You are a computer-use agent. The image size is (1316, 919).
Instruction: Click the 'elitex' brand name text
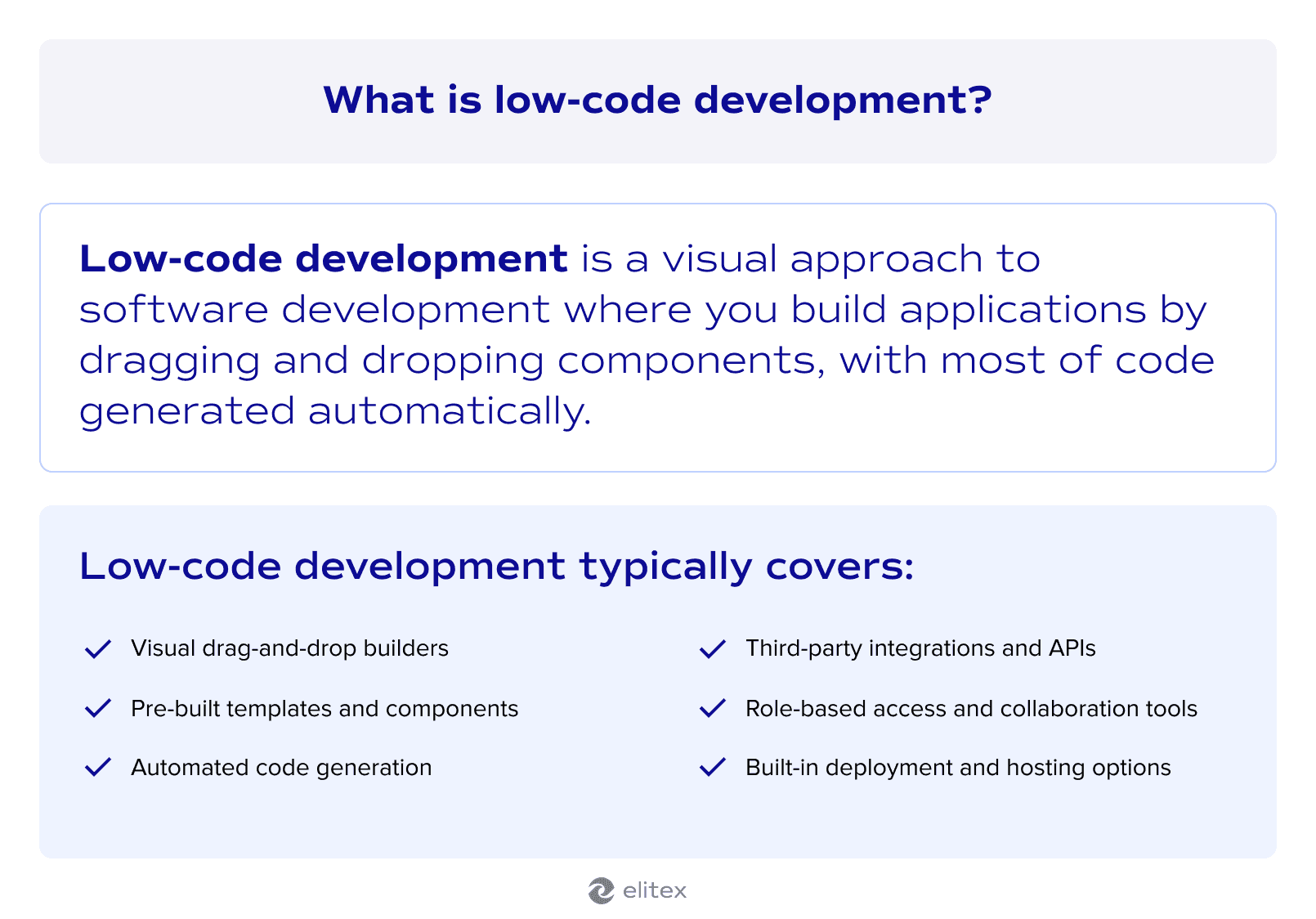click(655, 890)
